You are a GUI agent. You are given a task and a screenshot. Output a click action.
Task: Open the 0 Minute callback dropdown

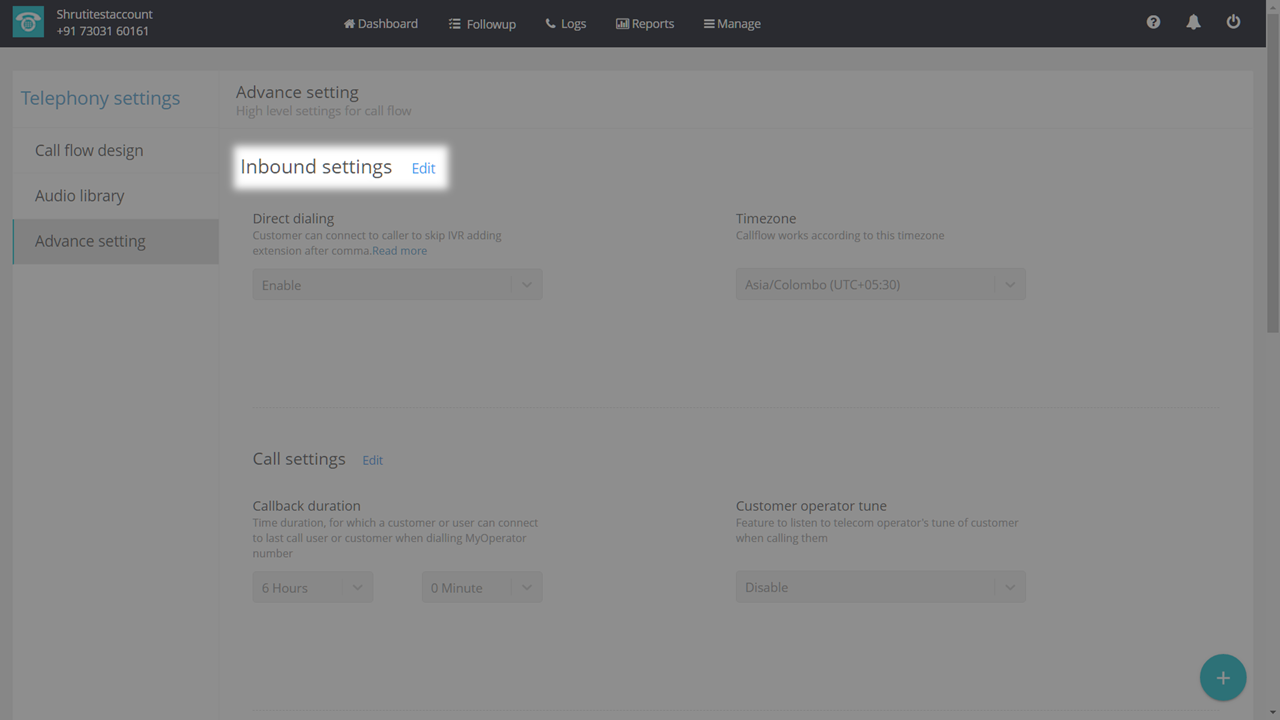pyautogui.click(x=481, y=588)
